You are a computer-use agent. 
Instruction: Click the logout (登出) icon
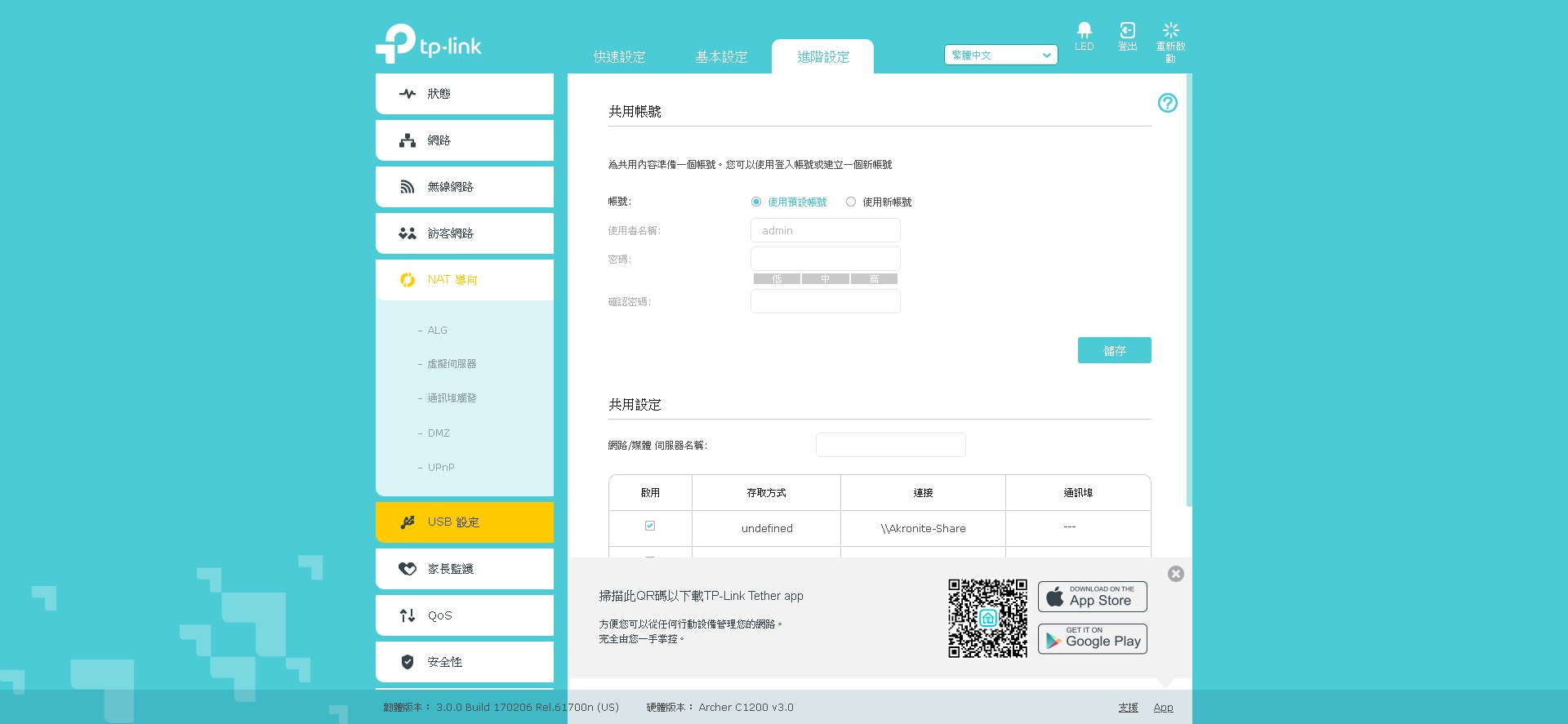(1127, 30)
